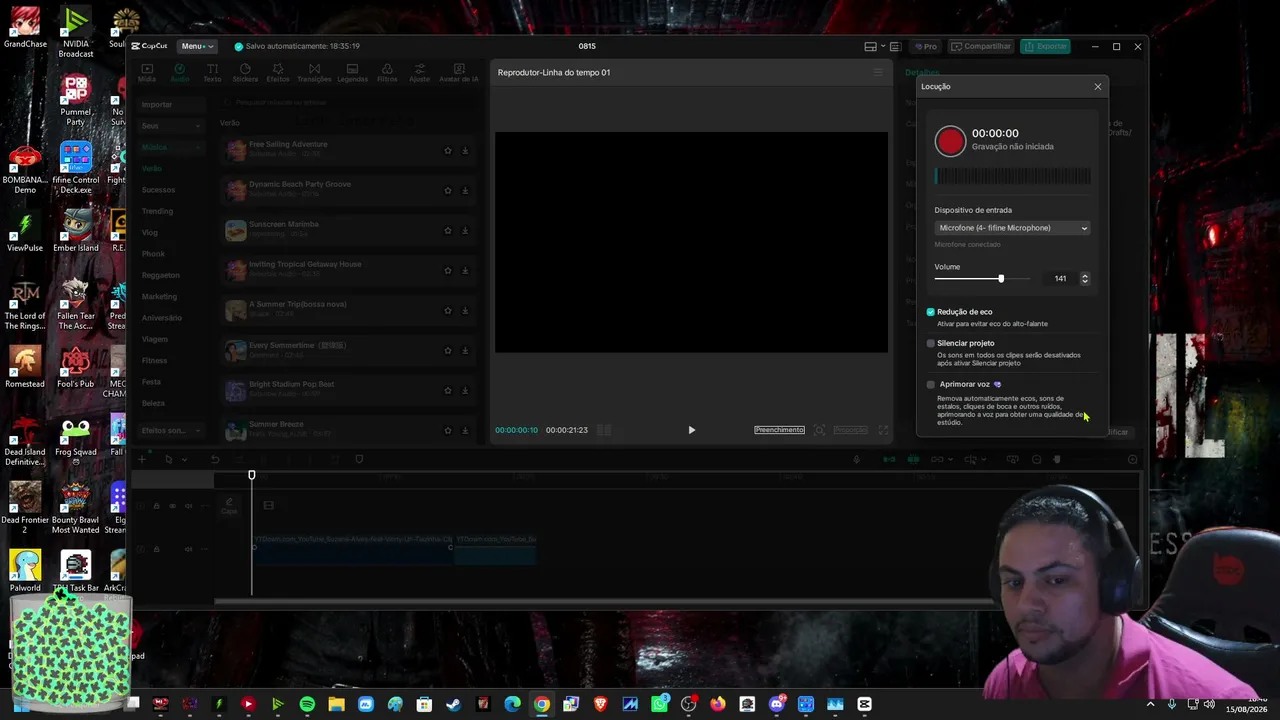This screenshot has height=720, width=1280.
Task: Open the CapCut Menu dropdown
Action: (x=196, y=46)
